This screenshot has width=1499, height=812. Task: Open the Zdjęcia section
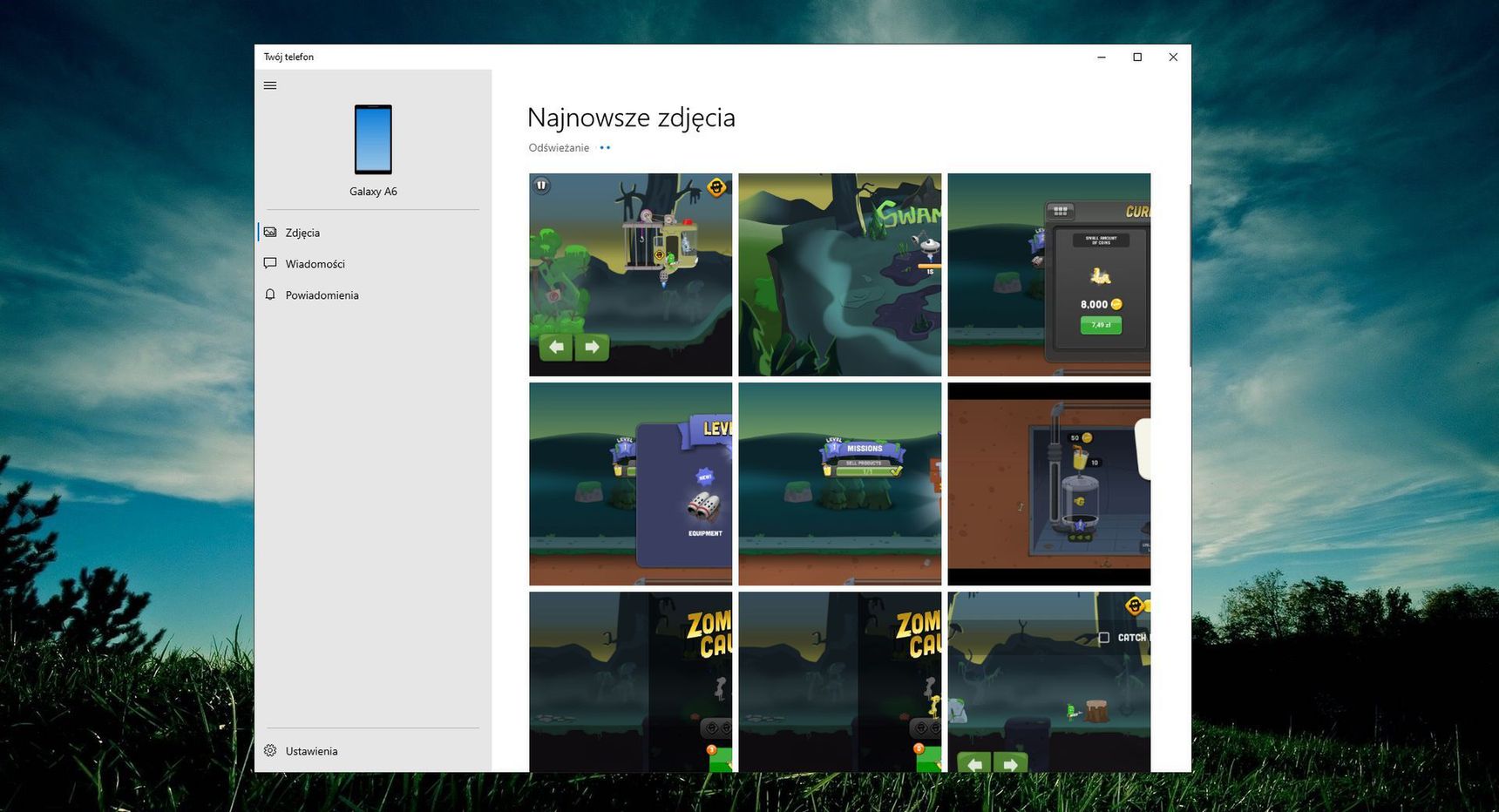(373, 233)
